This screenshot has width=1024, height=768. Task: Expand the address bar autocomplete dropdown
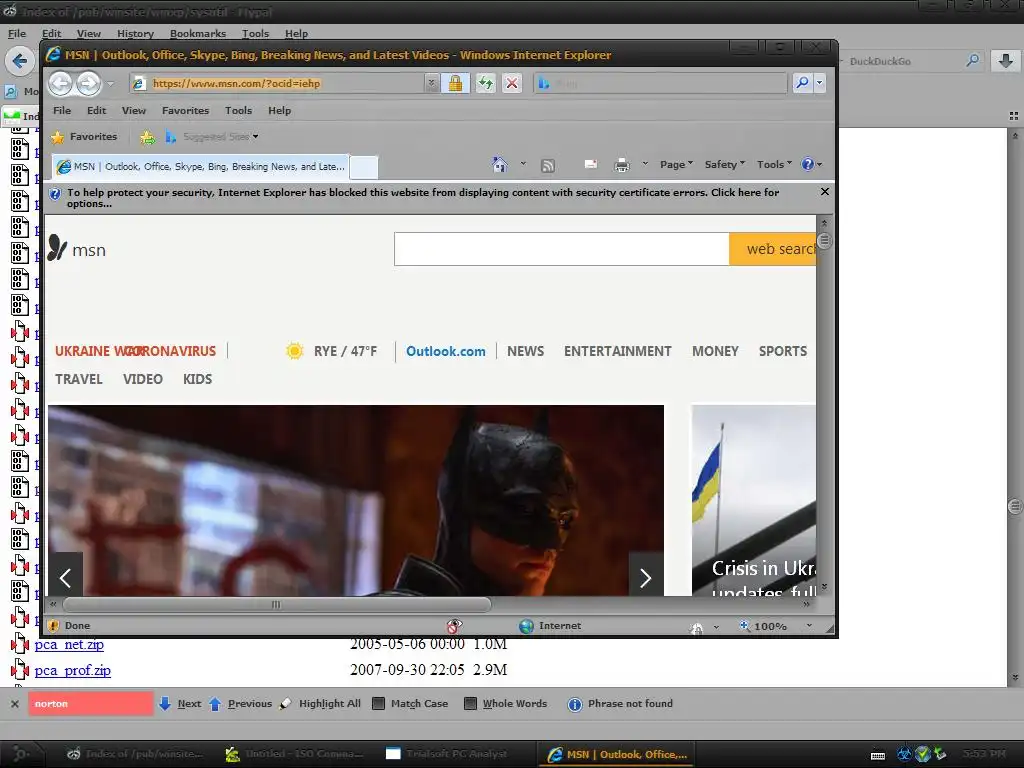(431, 84)
